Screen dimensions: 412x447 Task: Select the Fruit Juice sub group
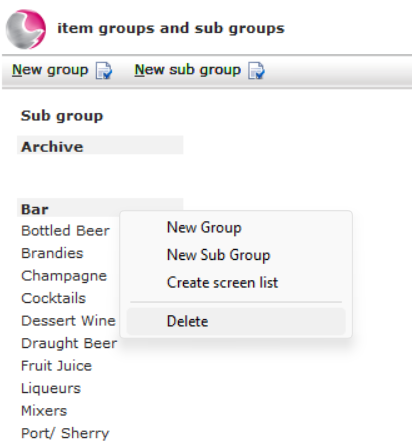tap(56, 366)
